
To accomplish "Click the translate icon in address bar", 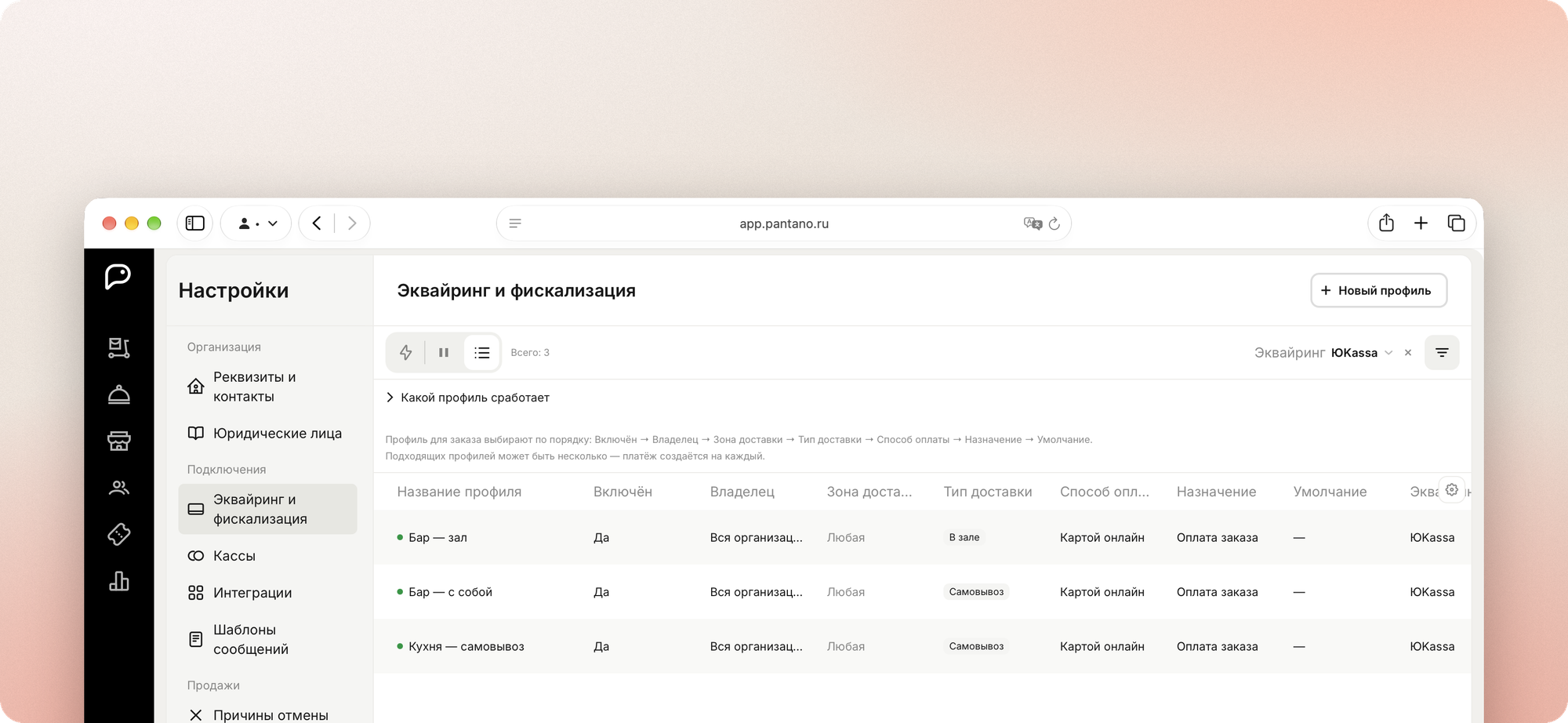I will point(1033,223).
